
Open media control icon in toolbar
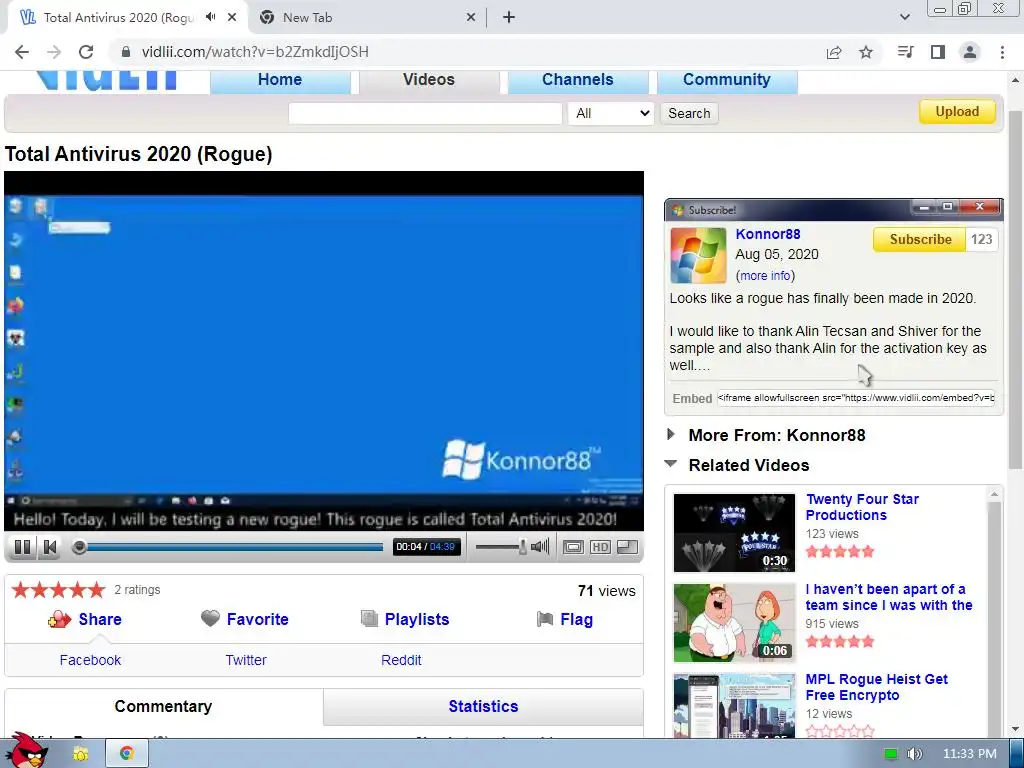[905, 52]
